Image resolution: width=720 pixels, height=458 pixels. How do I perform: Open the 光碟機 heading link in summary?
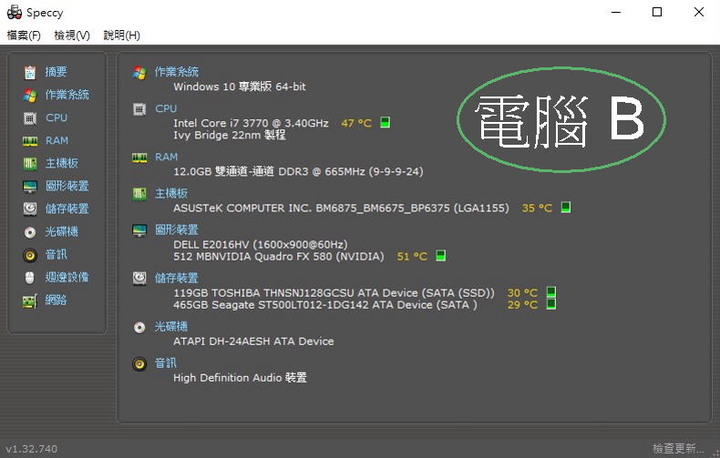click(171, 327)
